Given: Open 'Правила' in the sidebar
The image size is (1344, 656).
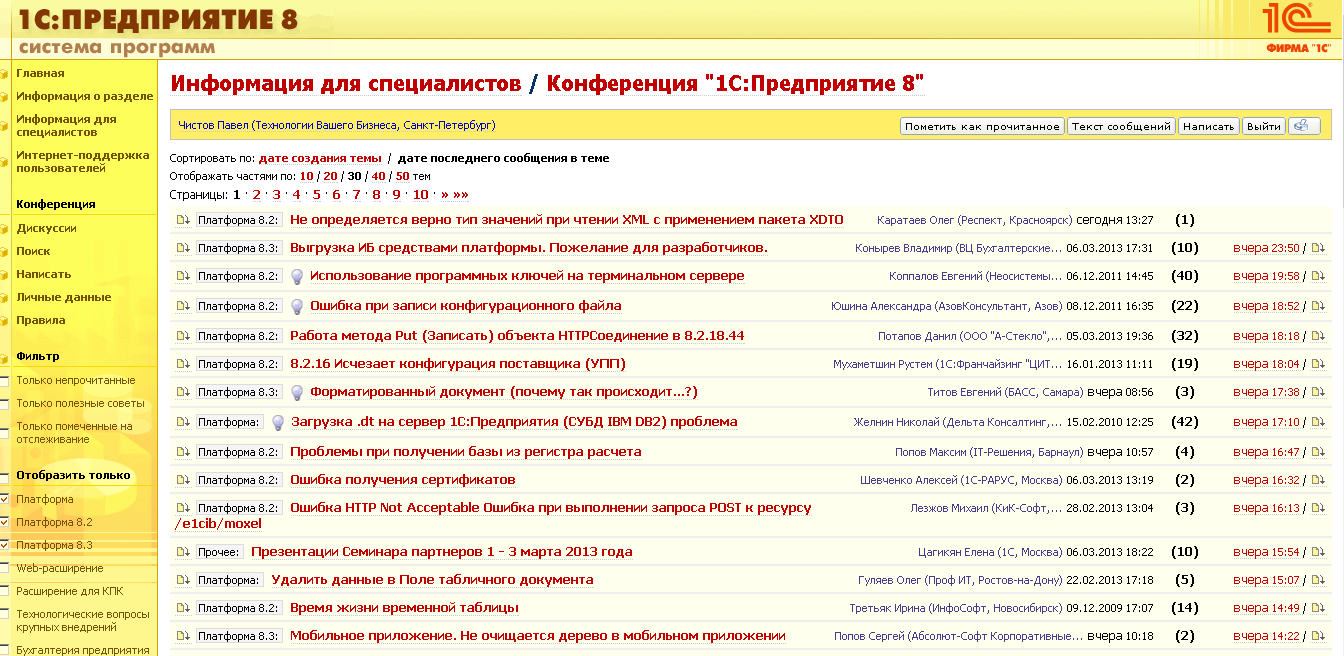Looking at the screenshot, I should coord(41,320).
